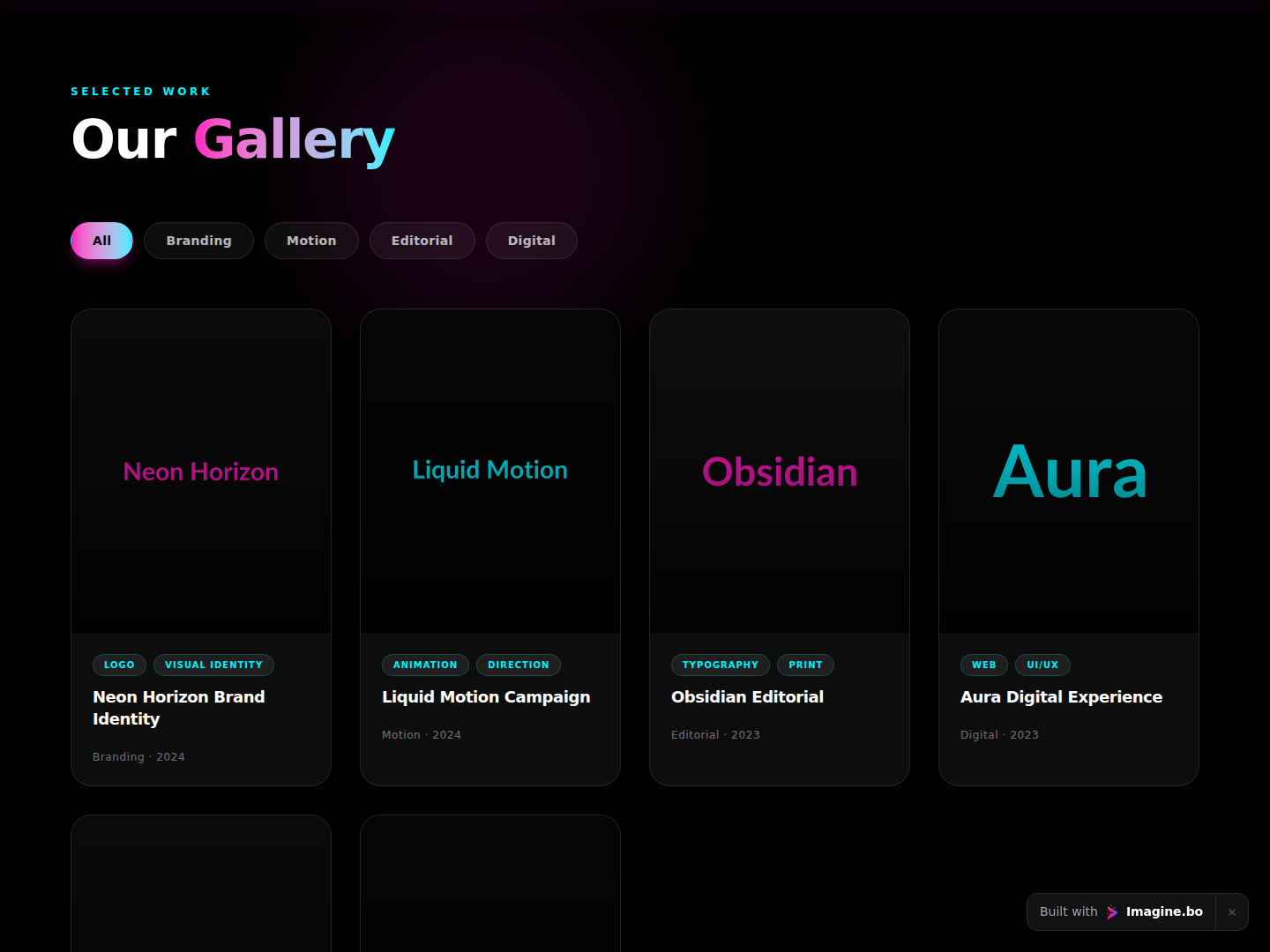Open Neon Horizon Brand Identity title
Image resolution: width=1270 pixels, height=952 pixels.
(179, 708)
